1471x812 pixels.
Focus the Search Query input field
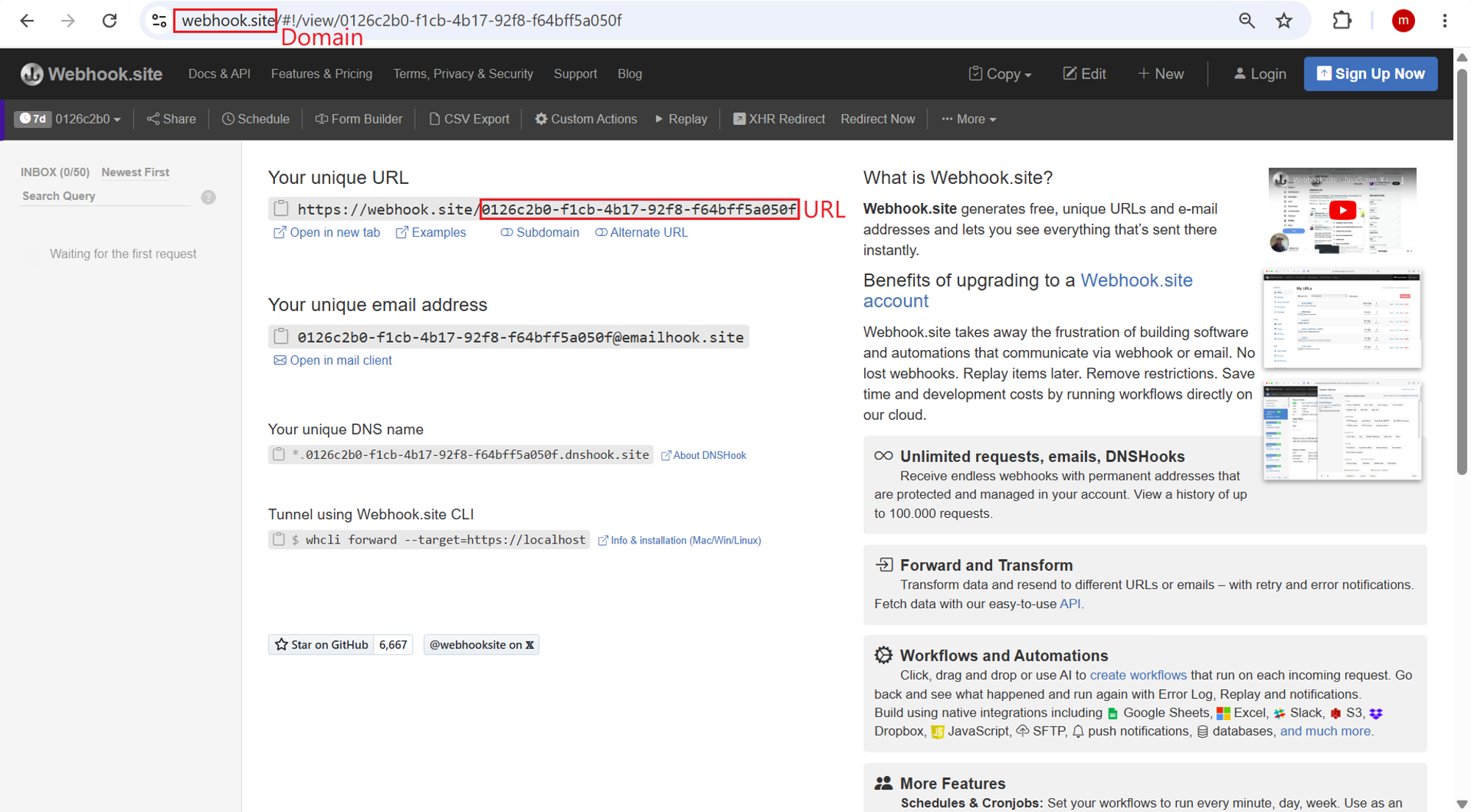point(105,196)
